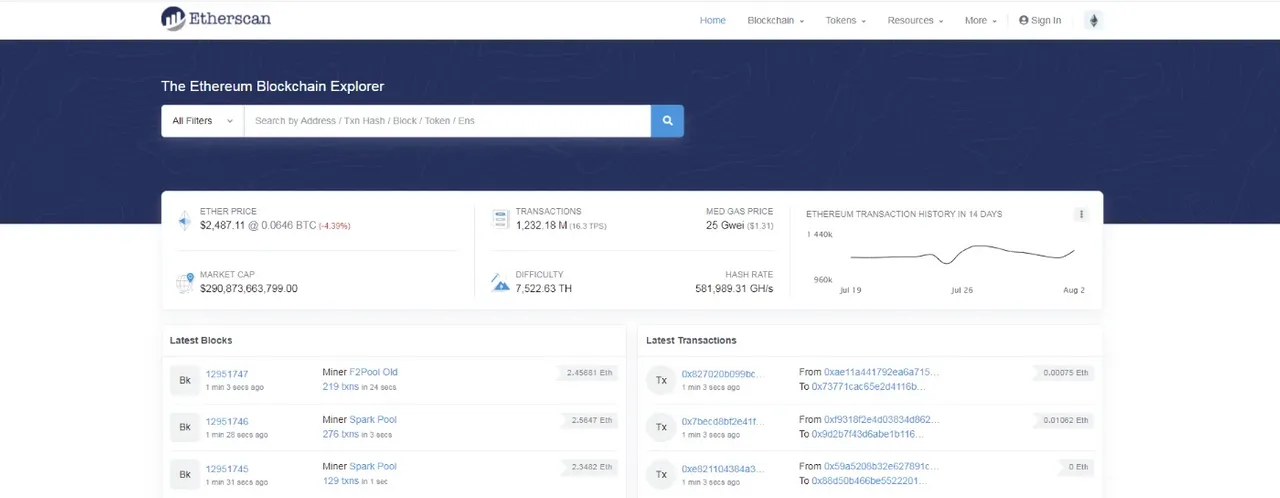Click the Ether Price diamond icon
The height and width of the screenshot is (498, 1280).
tap(184, 220)
